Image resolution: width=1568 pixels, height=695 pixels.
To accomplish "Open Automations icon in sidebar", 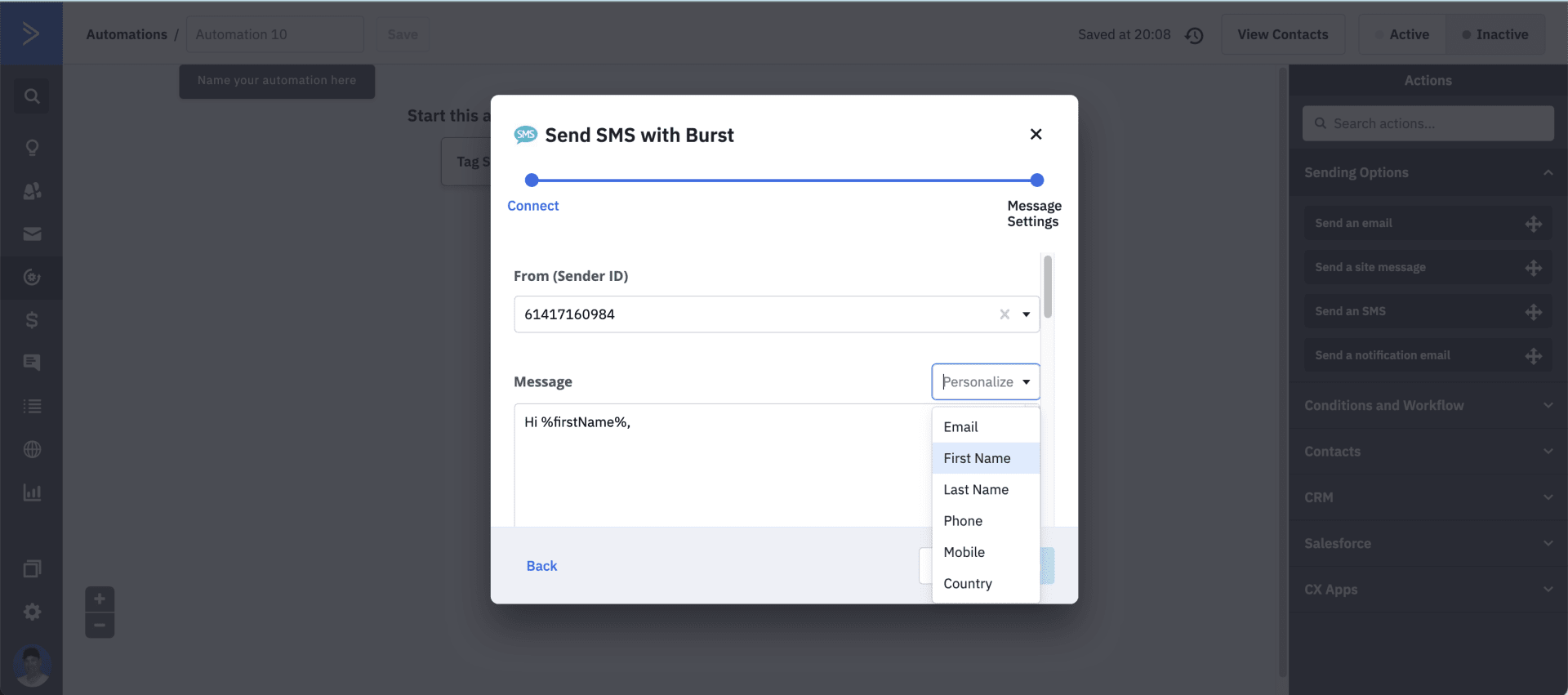I will coord(32,278).
